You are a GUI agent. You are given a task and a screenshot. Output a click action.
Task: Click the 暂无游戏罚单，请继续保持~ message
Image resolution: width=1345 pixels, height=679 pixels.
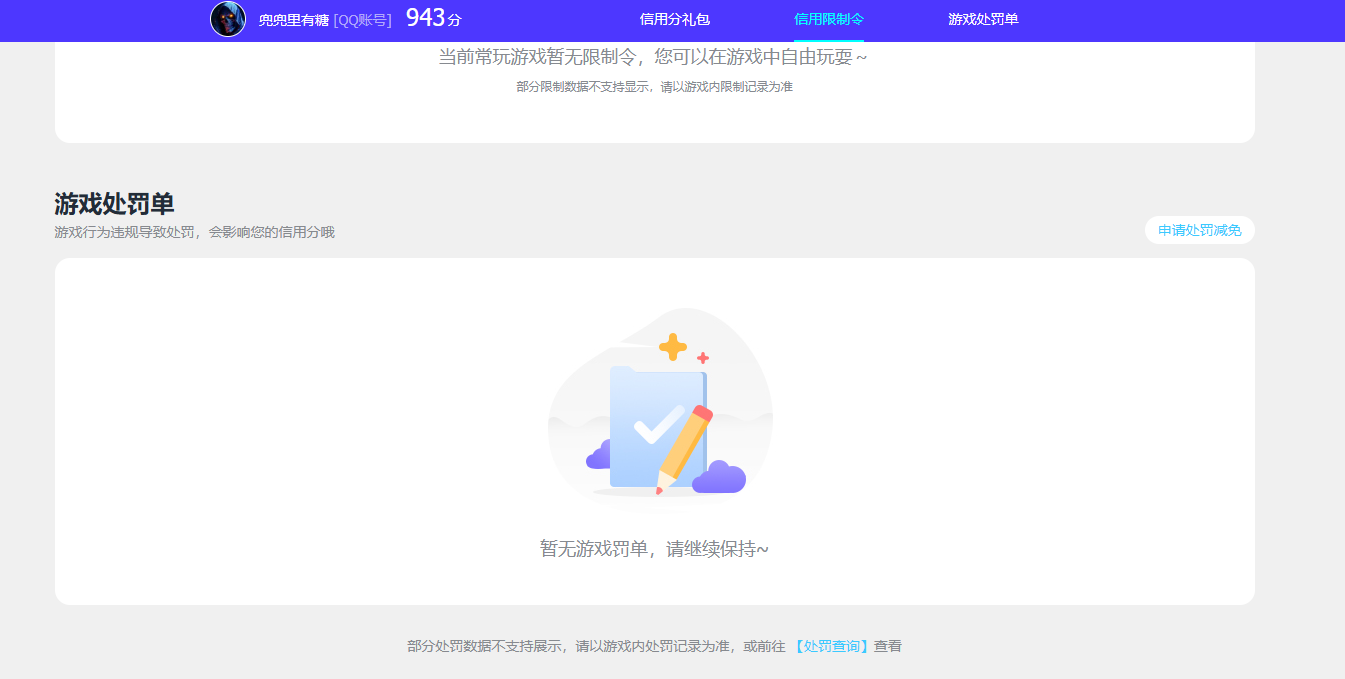(x=655, y=549)
